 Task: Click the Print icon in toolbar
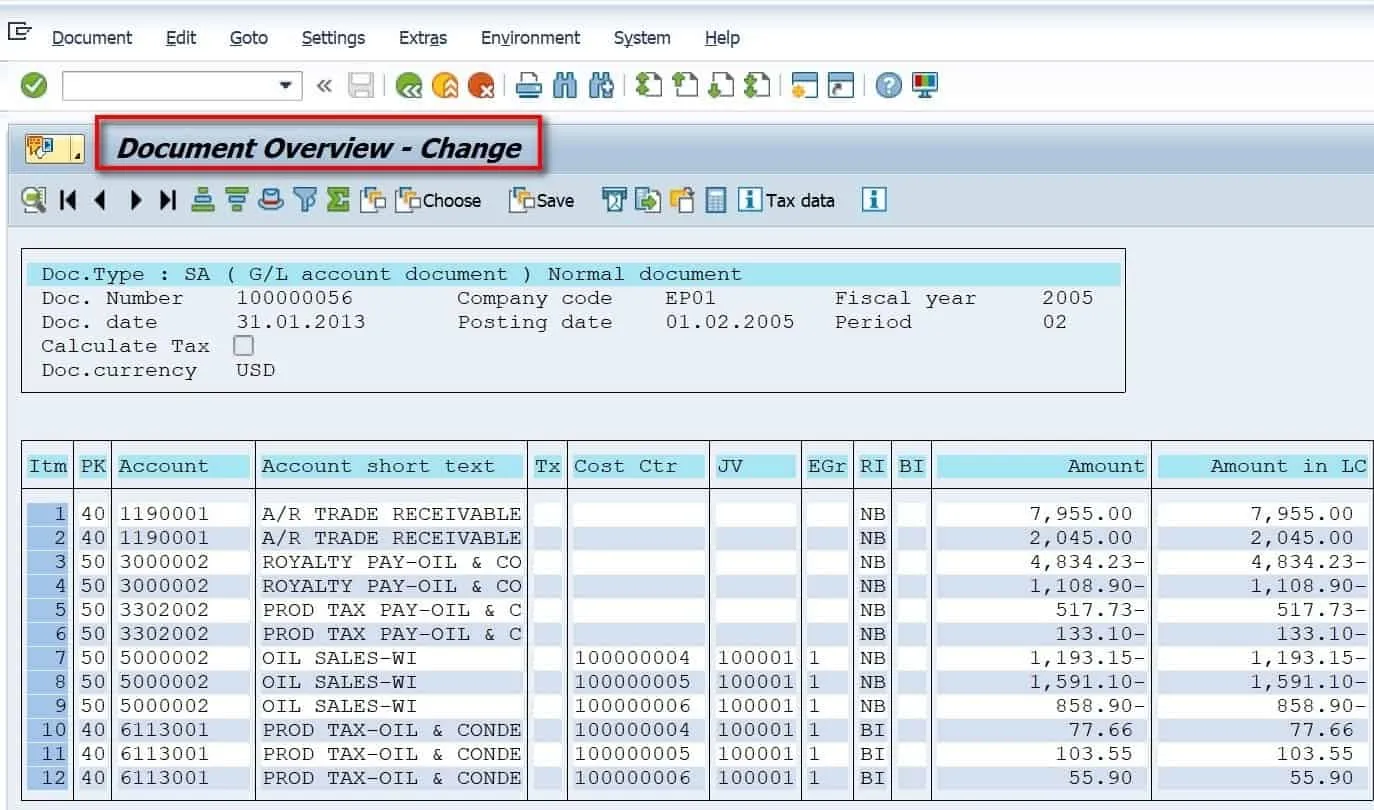[x=529, y=86]
